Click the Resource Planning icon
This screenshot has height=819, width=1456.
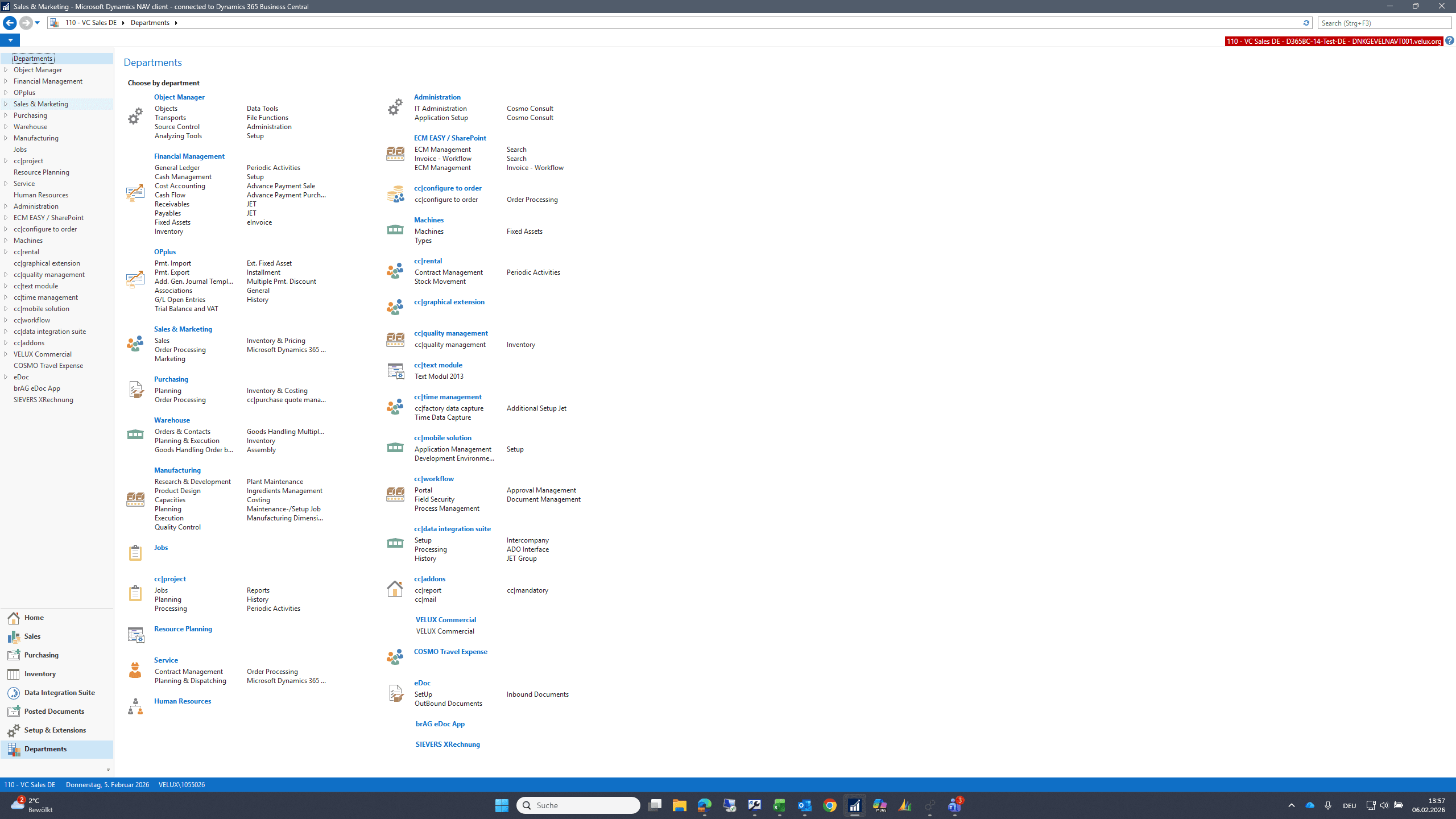(x=135, y=635)
